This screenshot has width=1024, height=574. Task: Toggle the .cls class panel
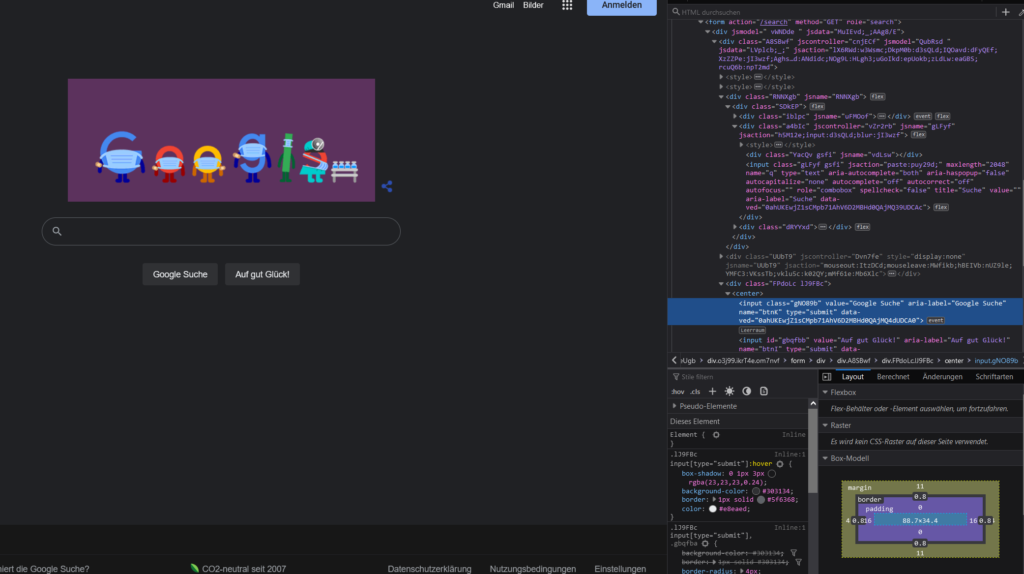[x=696, y=392]
